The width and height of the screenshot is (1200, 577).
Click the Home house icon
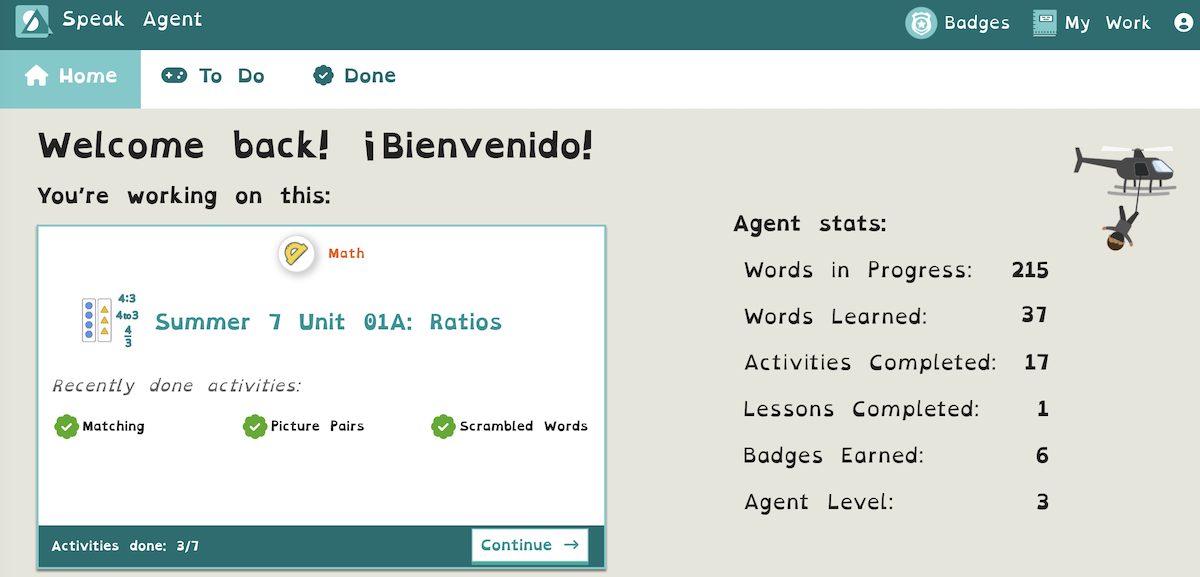(37, 76)
